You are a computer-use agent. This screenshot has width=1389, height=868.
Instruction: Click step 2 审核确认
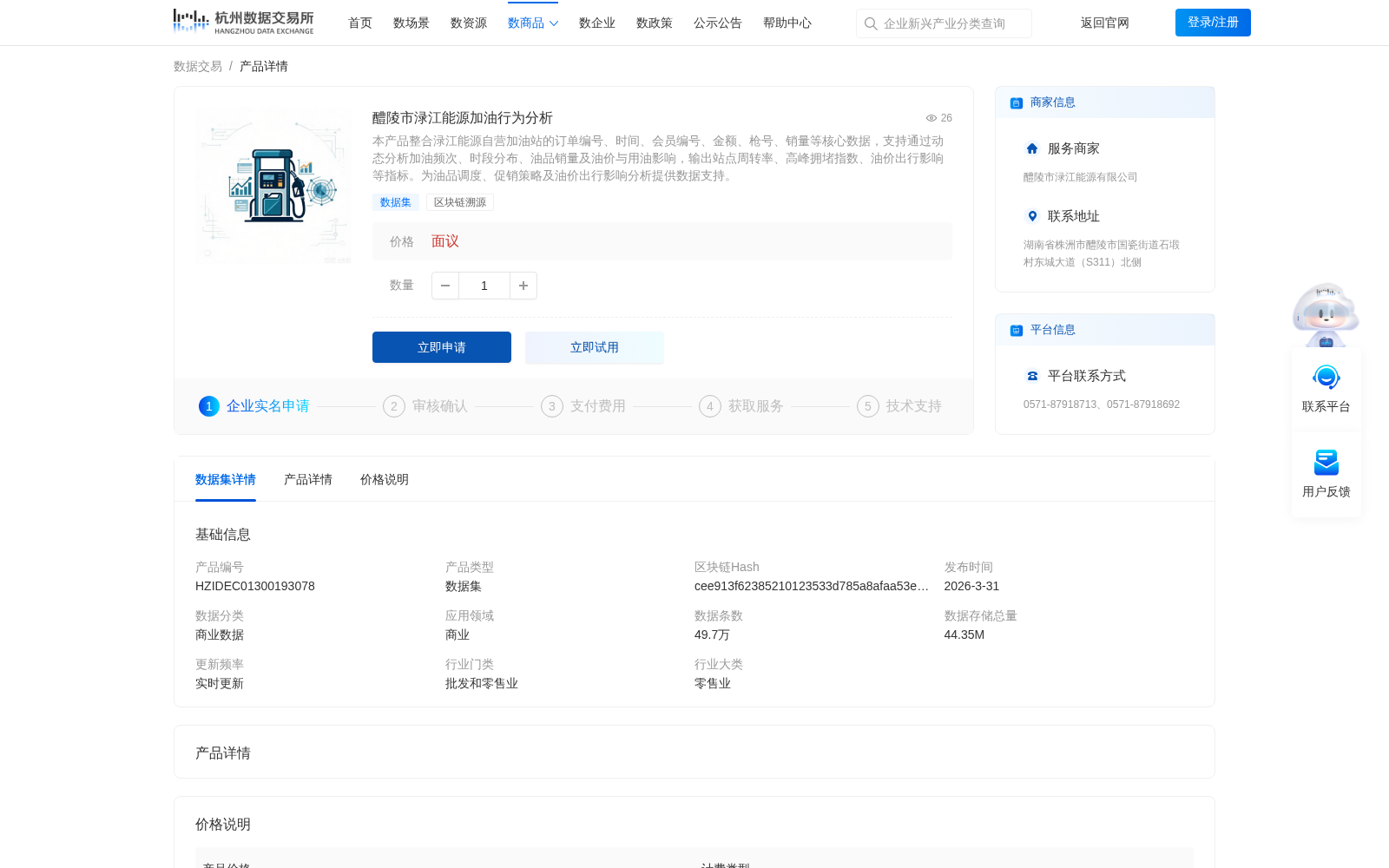(x=425, y=406)
